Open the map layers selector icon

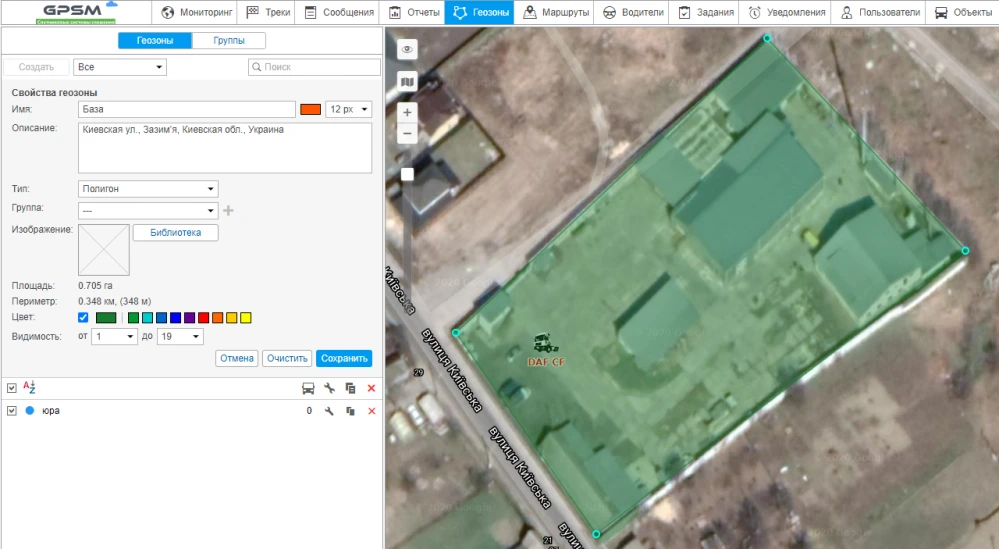point(407,82)
